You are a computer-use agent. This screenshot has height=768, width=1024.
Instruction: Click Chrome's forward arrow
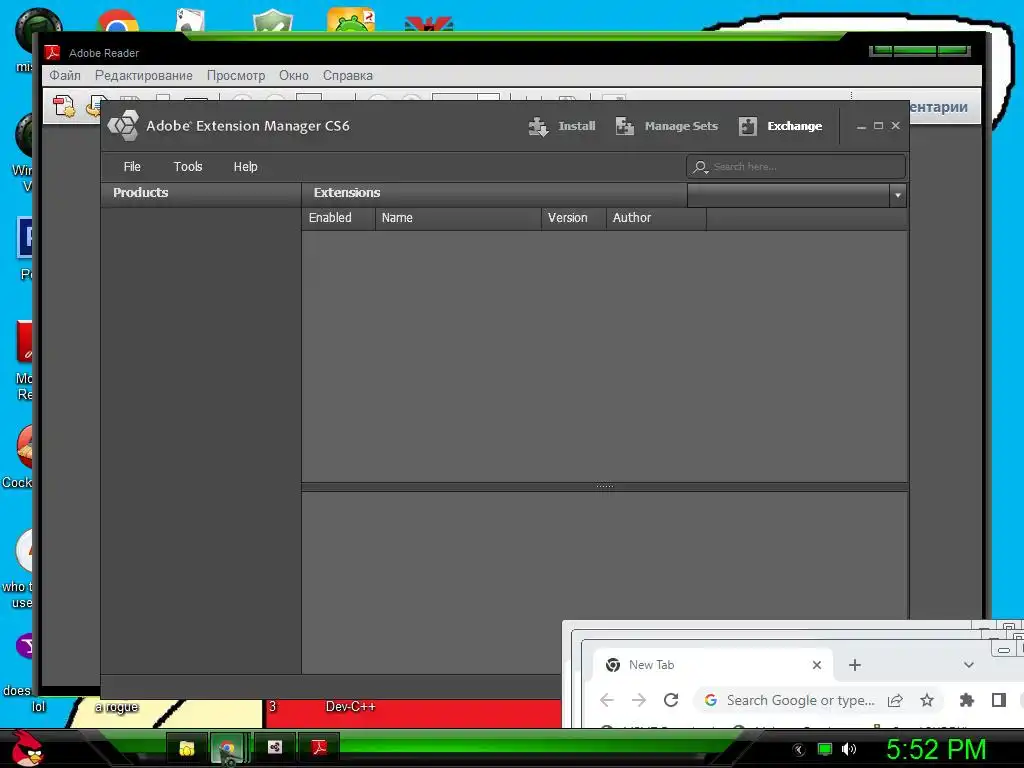pyautogui.click(x=639, y=700)
